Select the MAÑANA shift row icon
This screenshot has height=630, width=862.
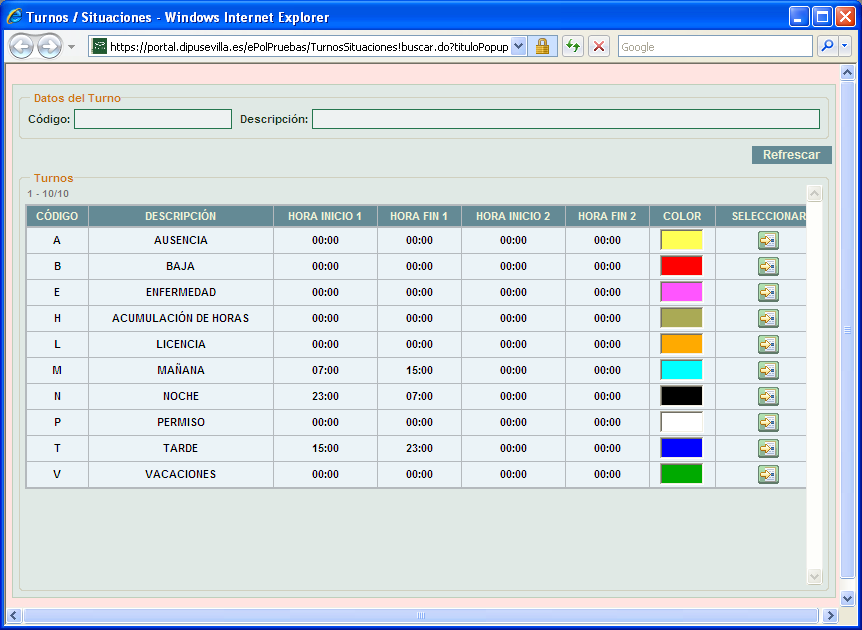(767, 370)
